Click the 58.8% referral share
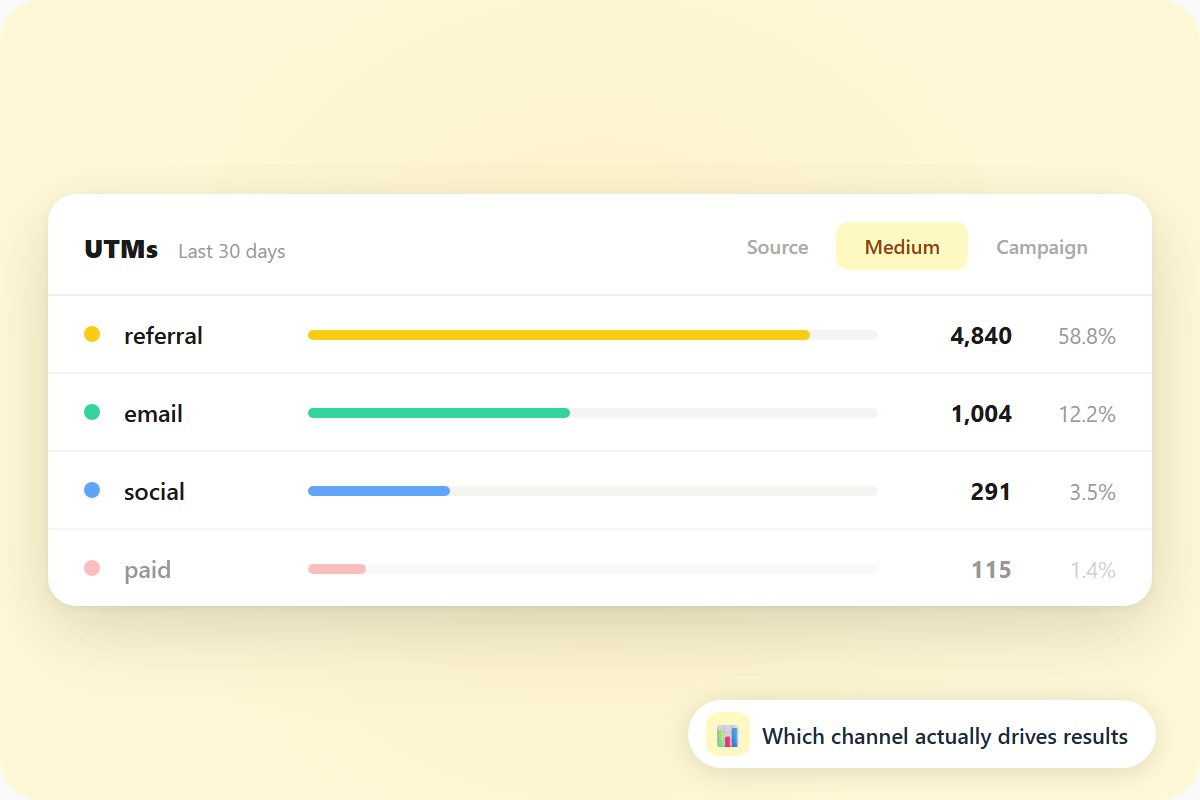This screenshot has width=1200, height=800. coord(1087,337)
